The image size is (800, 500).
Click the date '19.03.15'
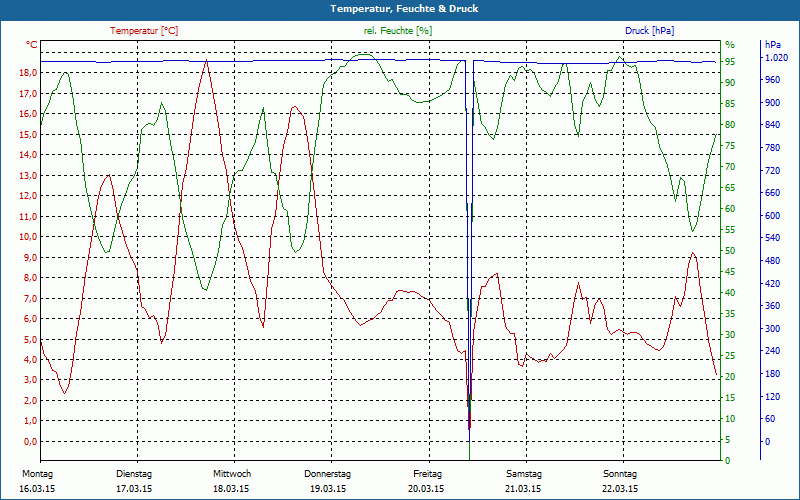pyautogui.click(x=328, y=489)
